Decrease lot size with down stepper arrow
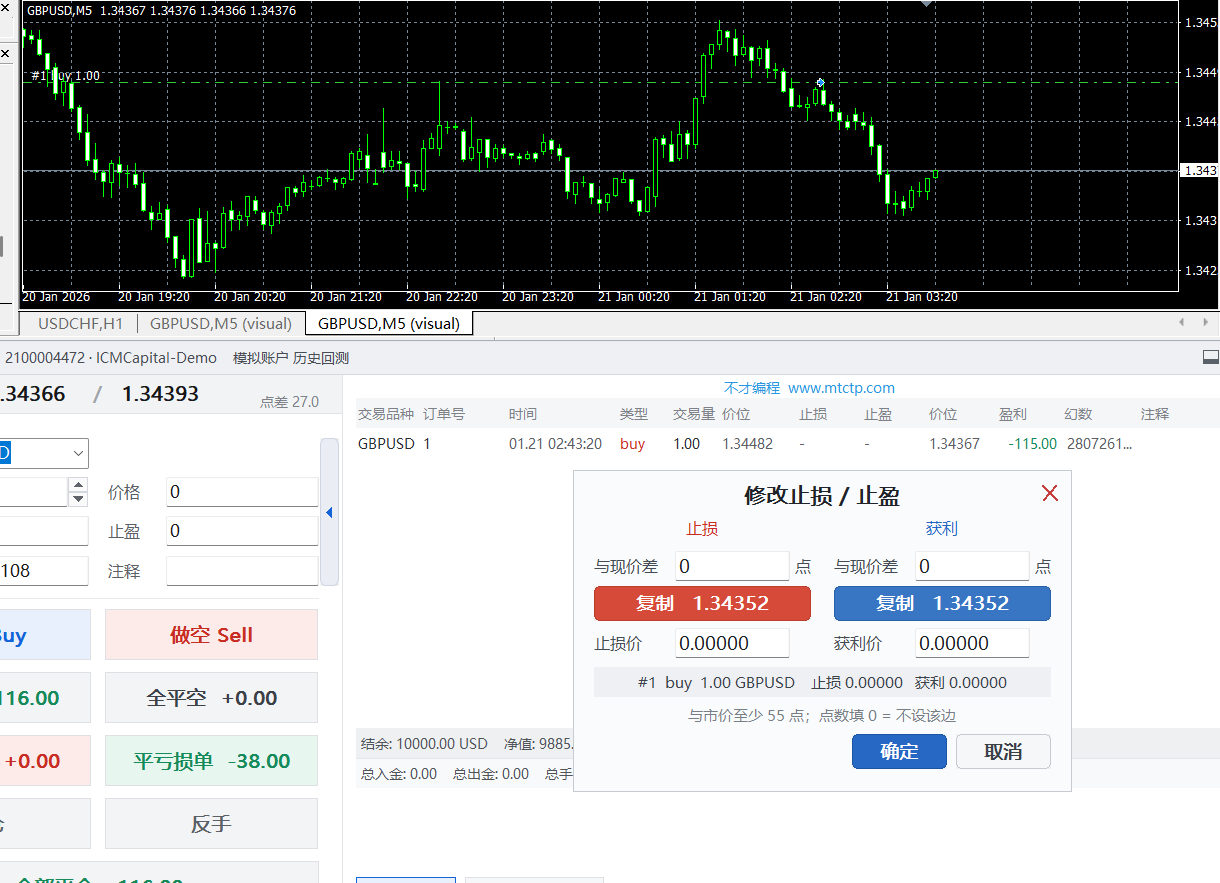This screenshot has height=883, width=1220. coord(78,498)
